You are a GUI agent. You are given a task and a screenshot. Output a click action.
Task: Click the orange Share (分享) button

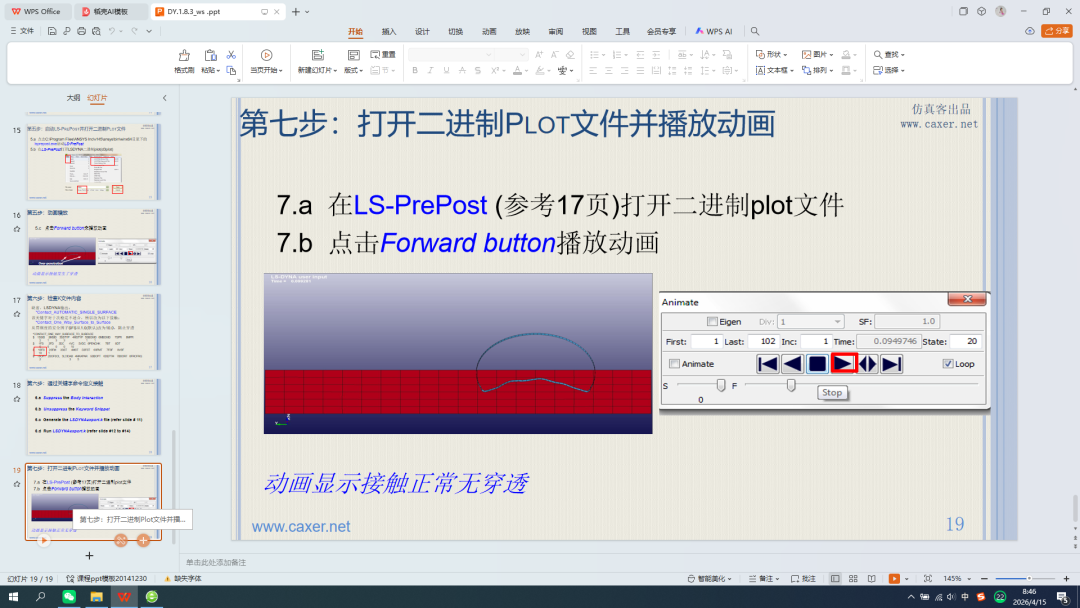click(x=1057, y=31)
